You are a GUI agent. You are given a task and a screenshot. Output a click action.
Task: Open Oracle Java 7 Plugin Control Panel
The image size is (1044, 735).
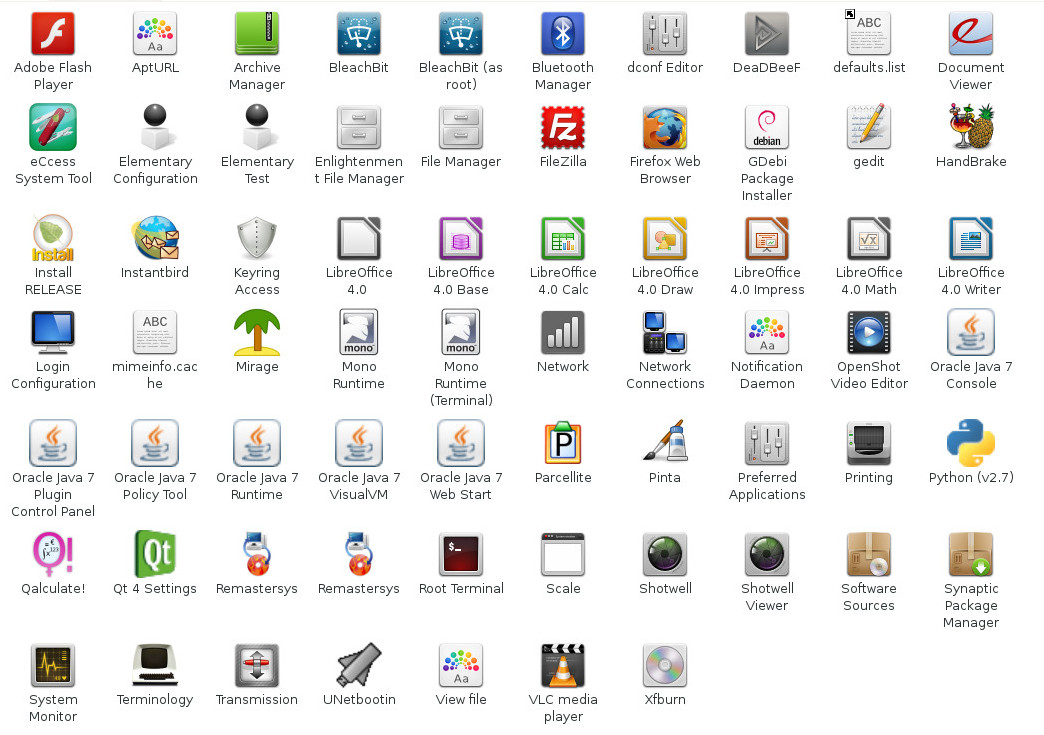coord(53,443)
